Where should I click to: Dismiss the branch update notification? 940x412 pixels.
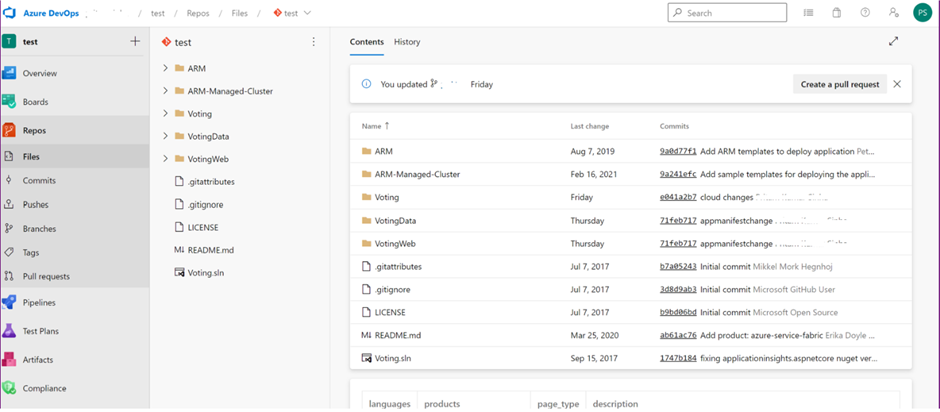click(897, 84)
